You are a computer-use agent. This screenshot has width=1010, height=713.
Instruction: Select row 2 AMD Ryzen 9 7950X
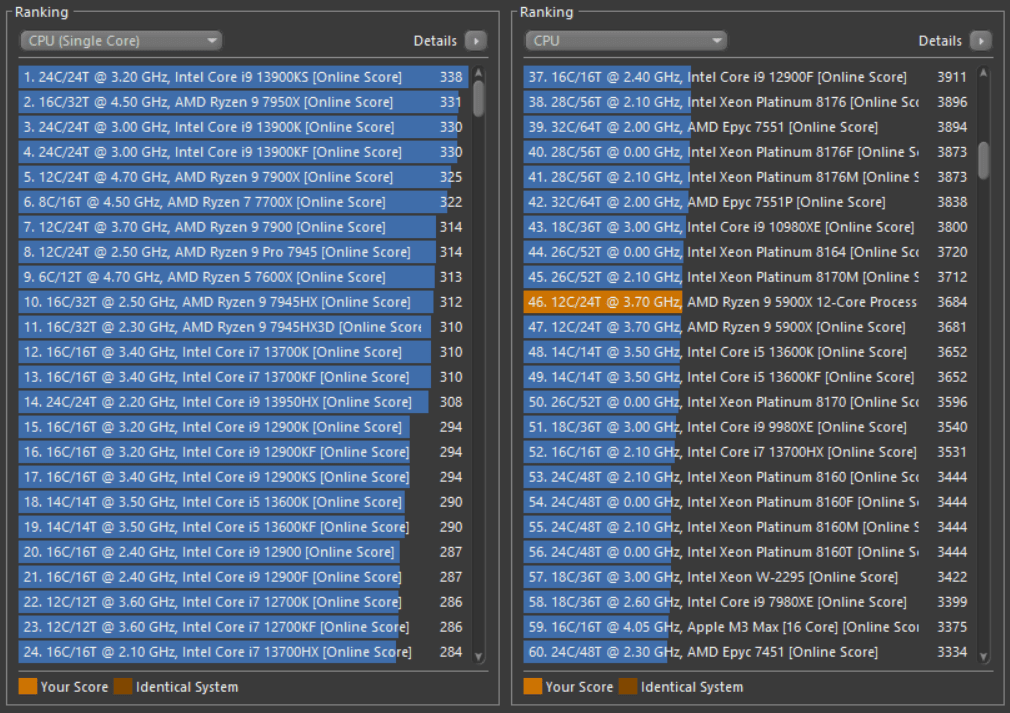pyautogui.click(x=243, y=102)
